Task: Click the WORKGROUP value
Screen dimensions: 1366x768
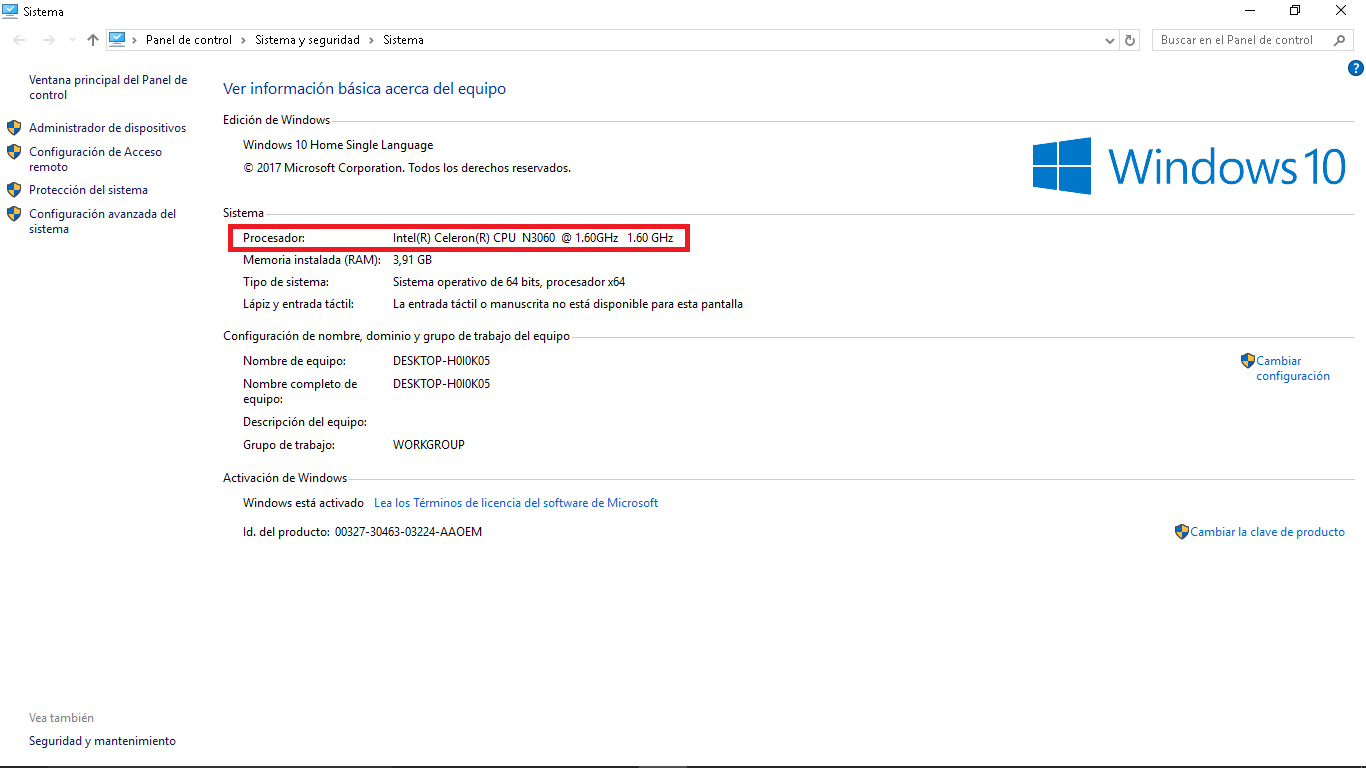Action: pyautogui.click(x=429, y=445)
